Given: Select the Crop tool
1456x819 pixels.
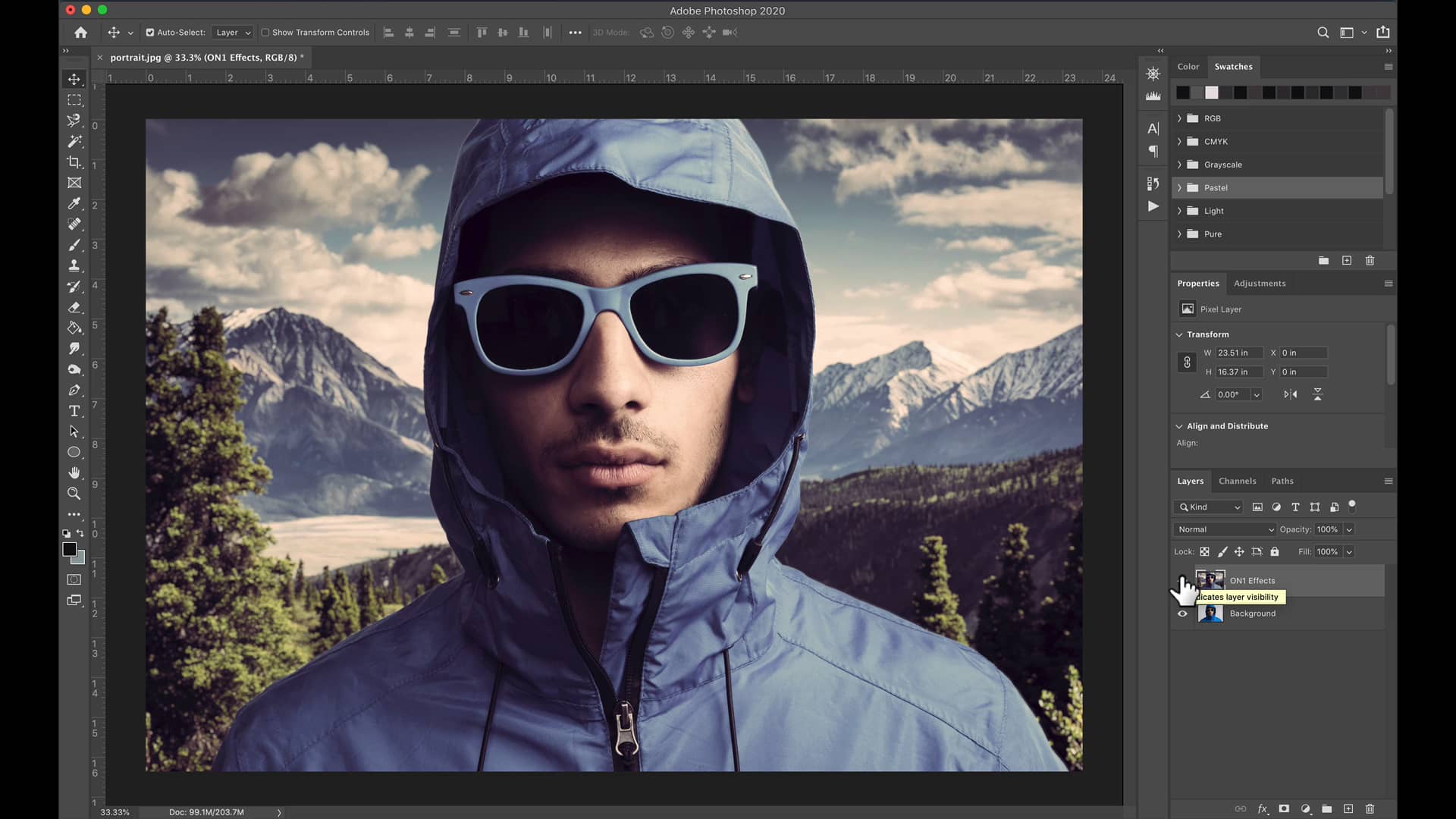Looking at the screenshot, I should pos(74,162).
